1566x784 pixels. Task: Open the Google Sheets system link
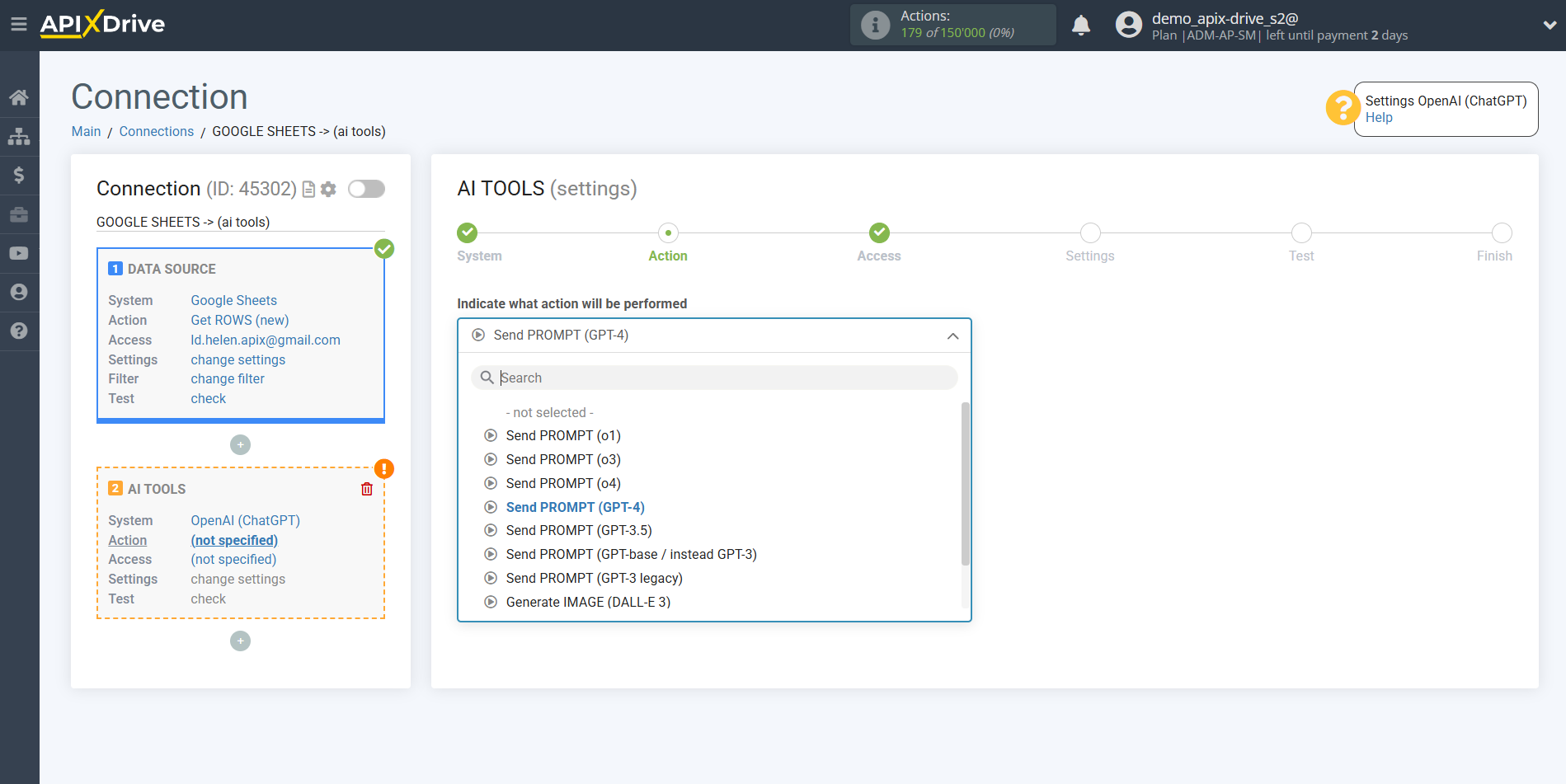(x=234, y=301)
